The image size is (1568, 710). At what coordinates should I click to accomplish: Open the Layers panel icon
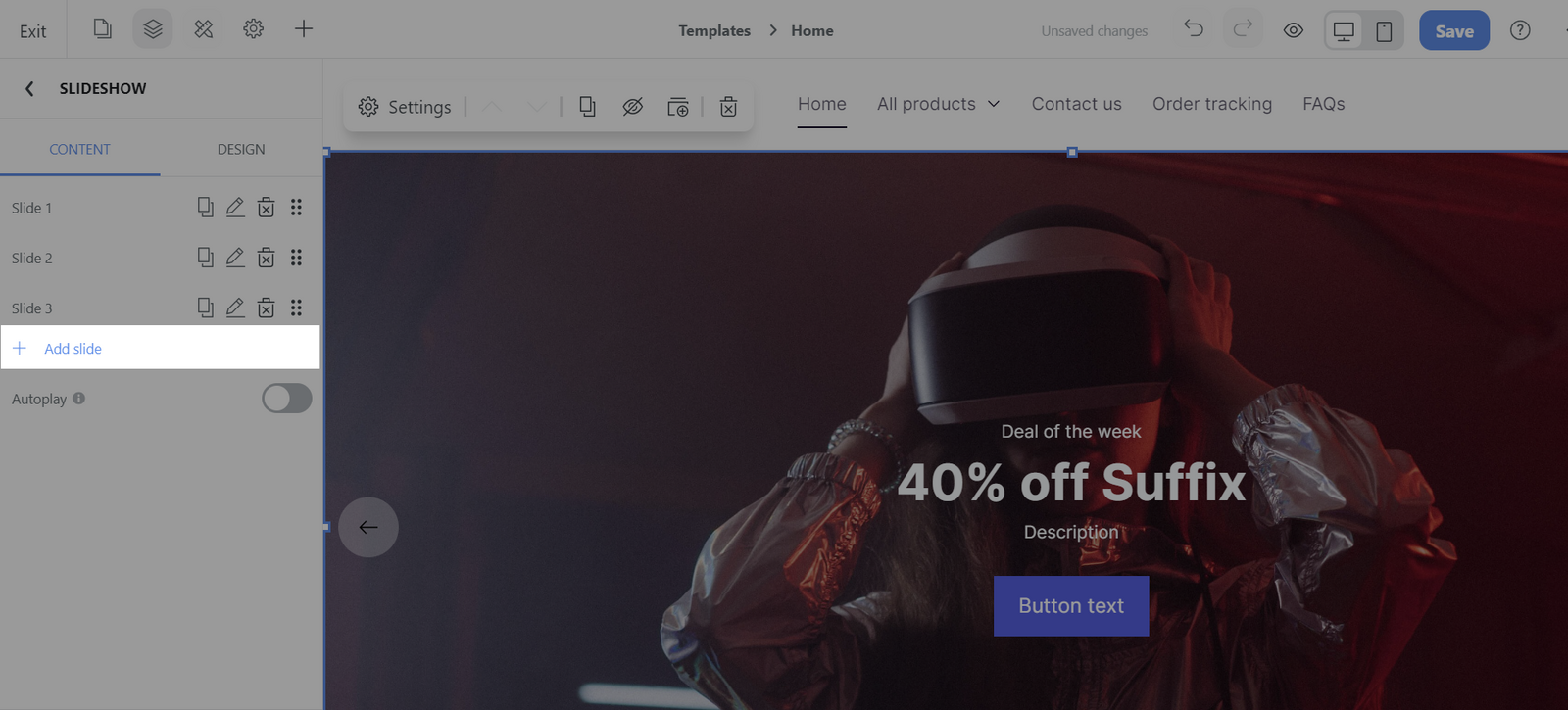pos(153,29)
